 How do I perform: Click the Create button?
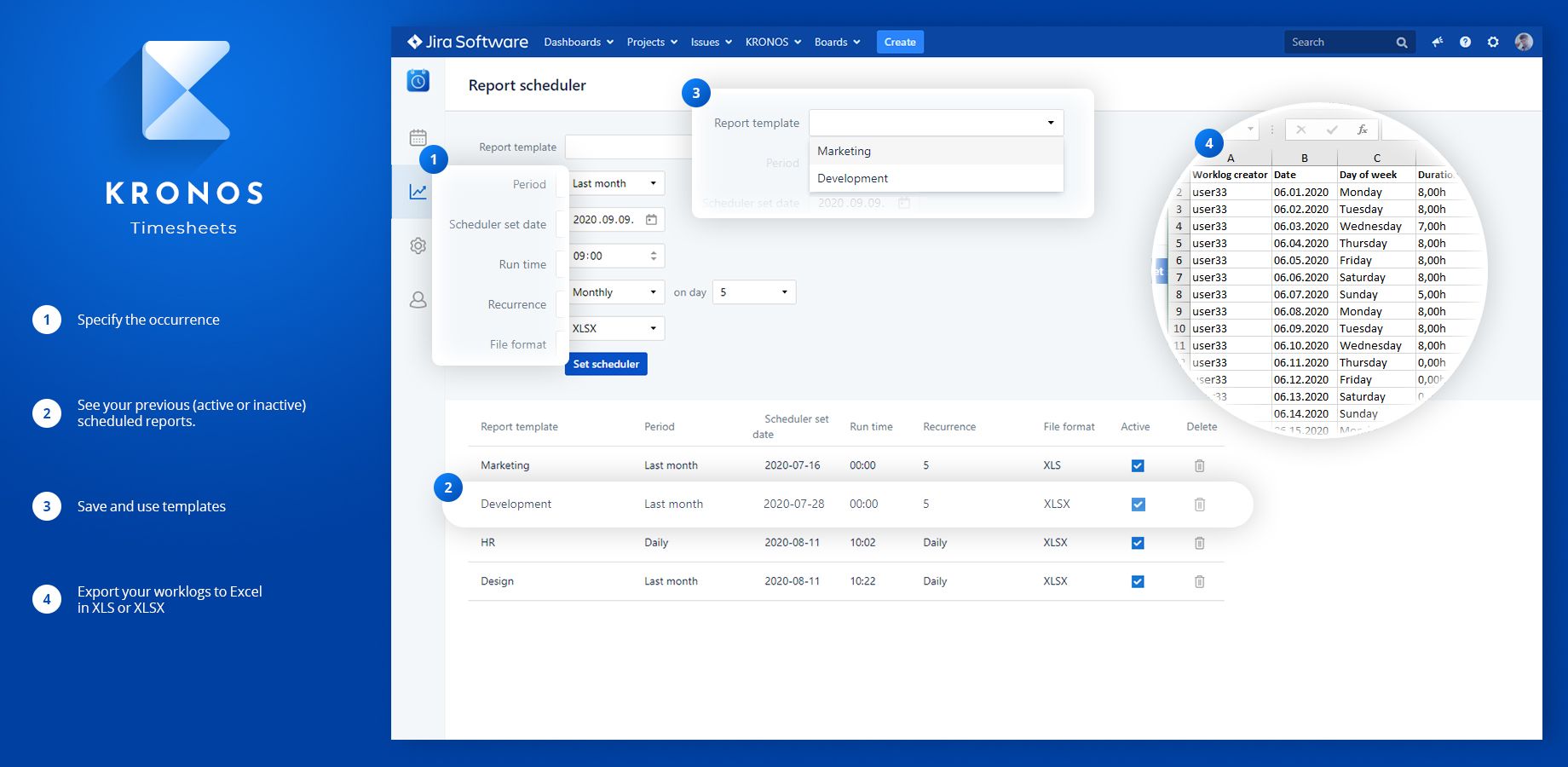[x=900, y=42]
